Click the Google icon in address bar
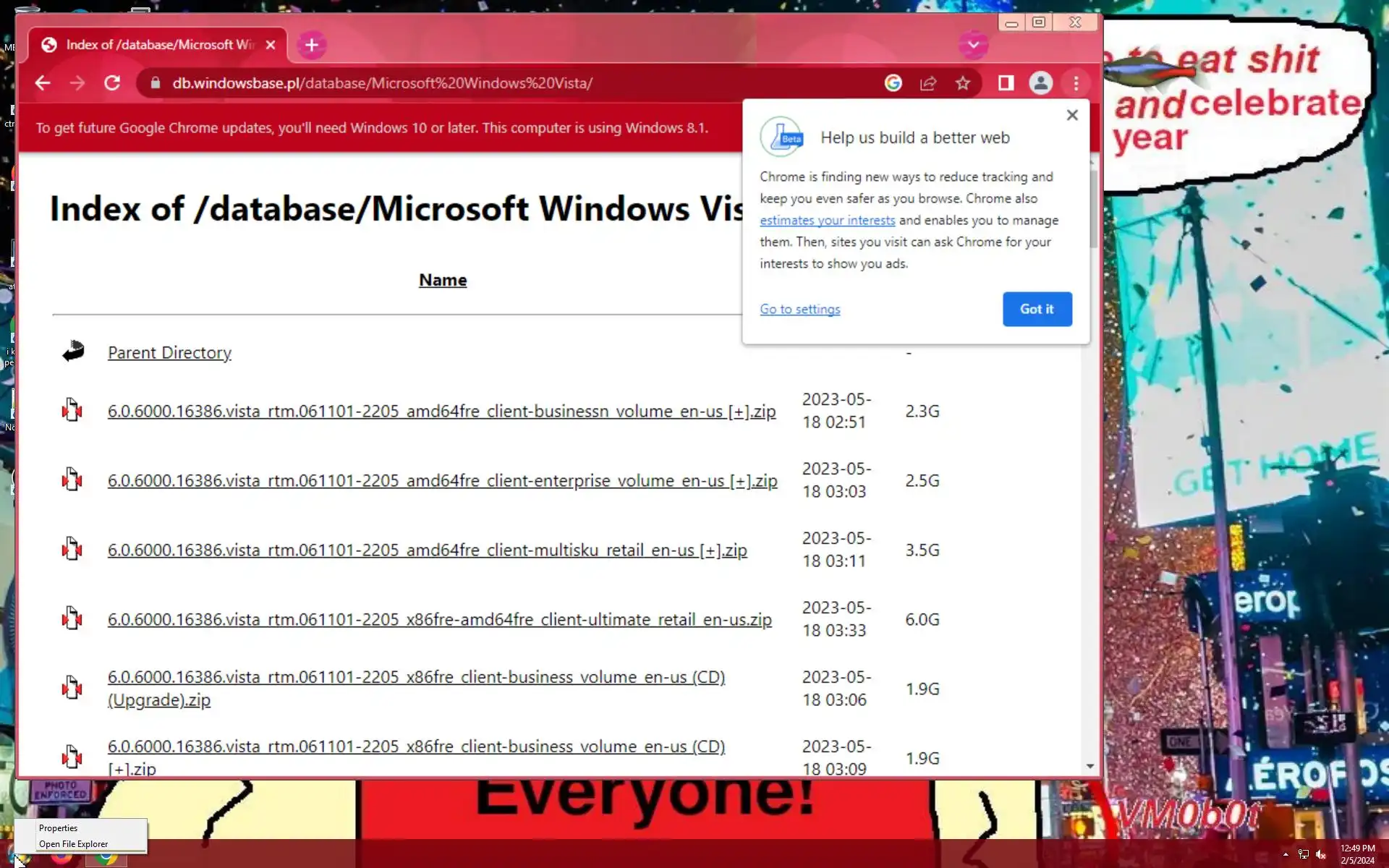Viewport: 1389px width, 868px height. [x=893, y=83]
